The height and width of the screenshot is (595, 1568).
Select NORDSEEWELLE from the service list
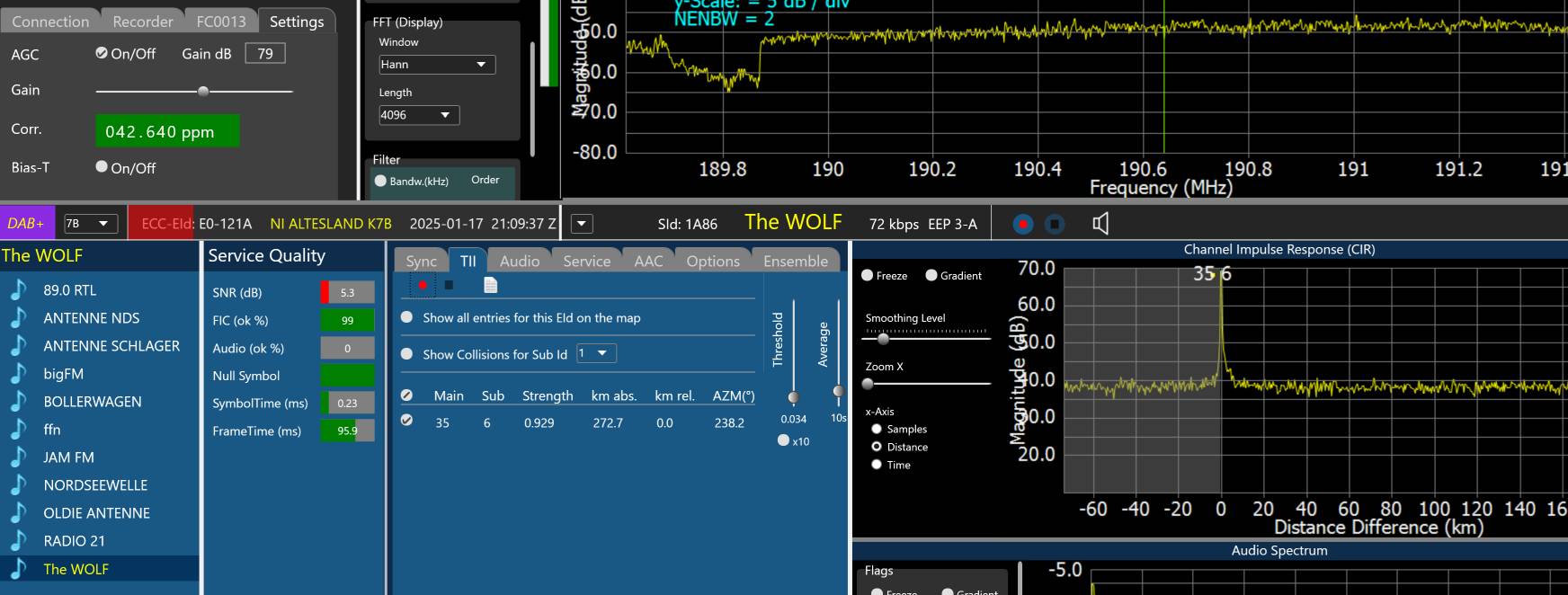95,485
